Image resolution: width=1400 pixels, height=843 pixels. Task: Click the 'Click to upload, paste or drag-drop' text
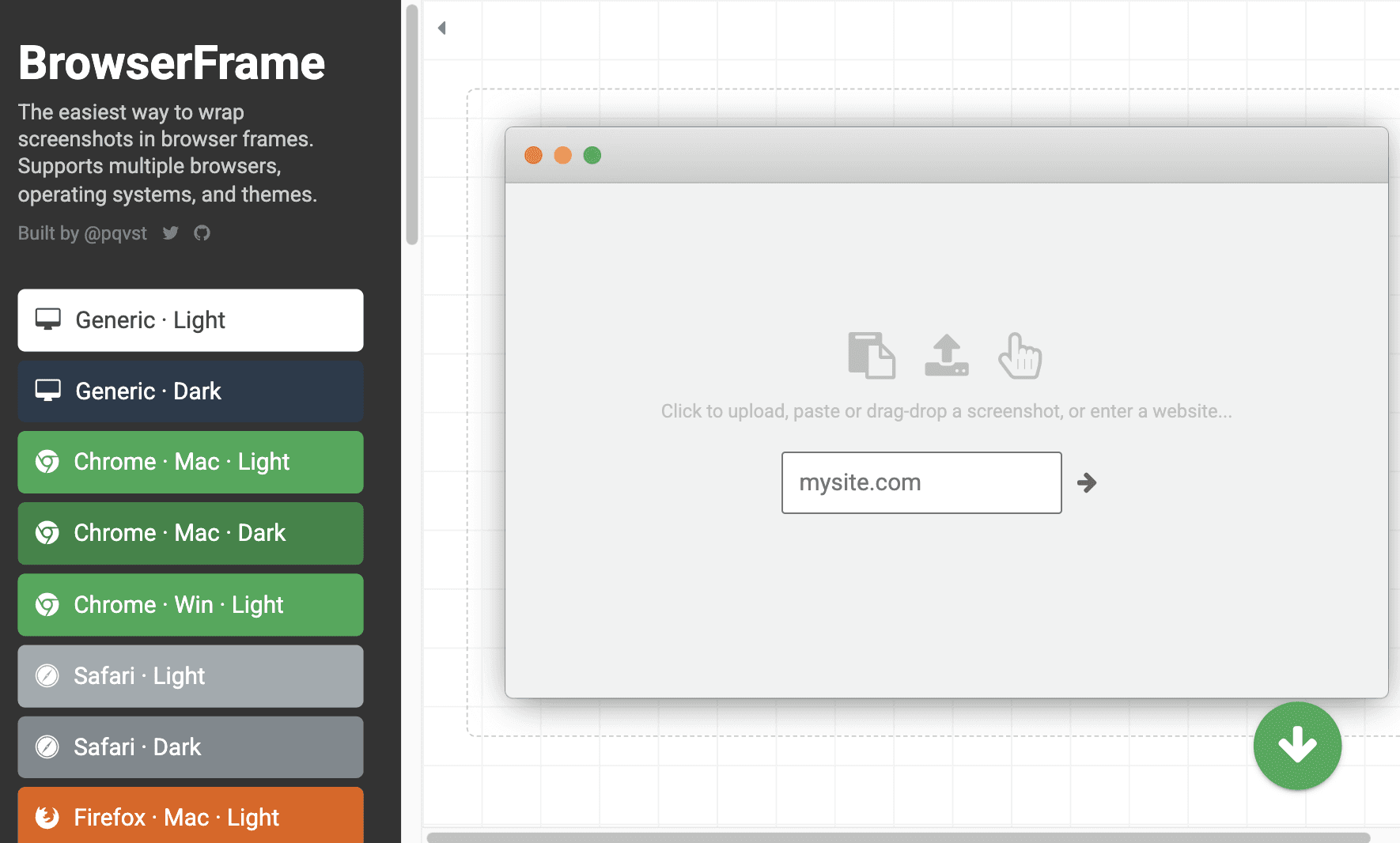click(x=947, y=411)
